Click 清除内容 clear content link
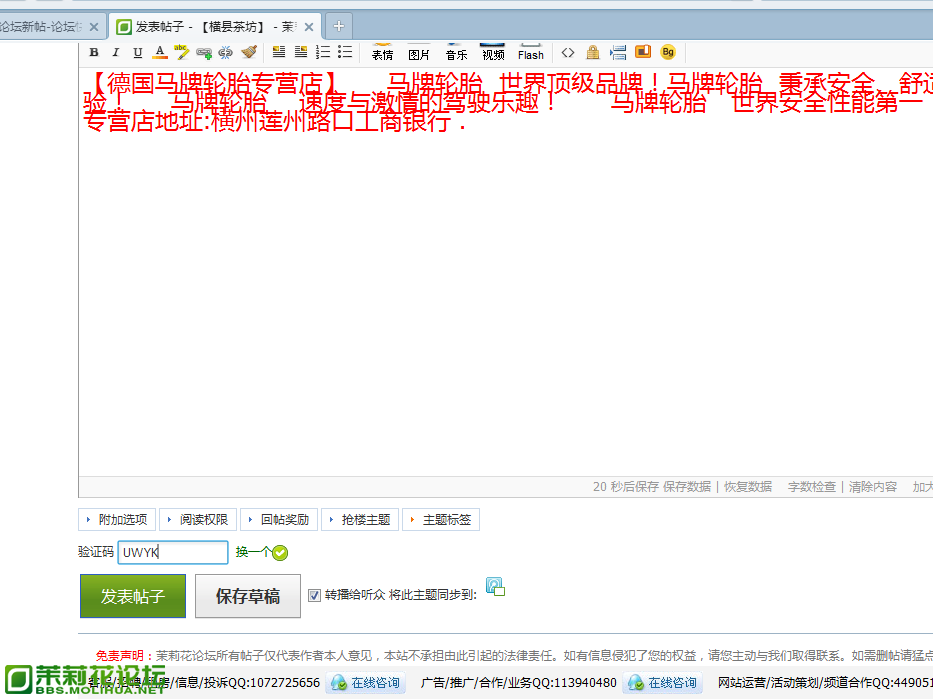Viewport: 933px width, 700px height. point(873,487)
